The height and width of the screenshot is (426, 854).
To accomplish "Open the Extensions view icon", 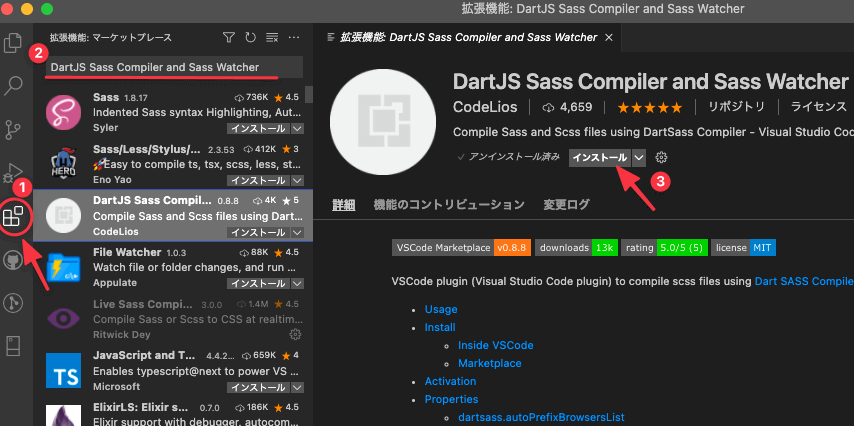I will (13, 216).
